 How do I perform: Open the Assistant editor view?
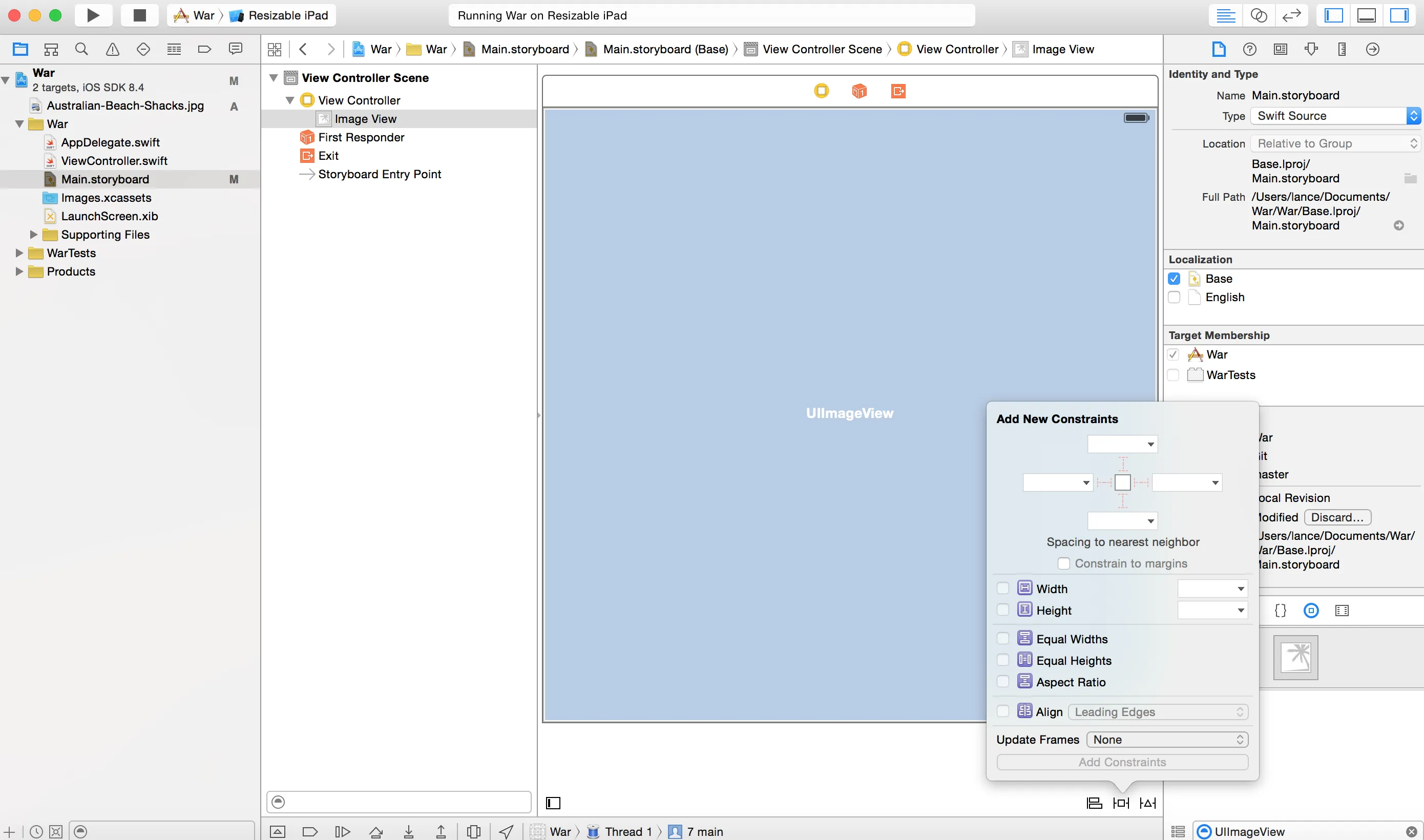point(1258,15)
